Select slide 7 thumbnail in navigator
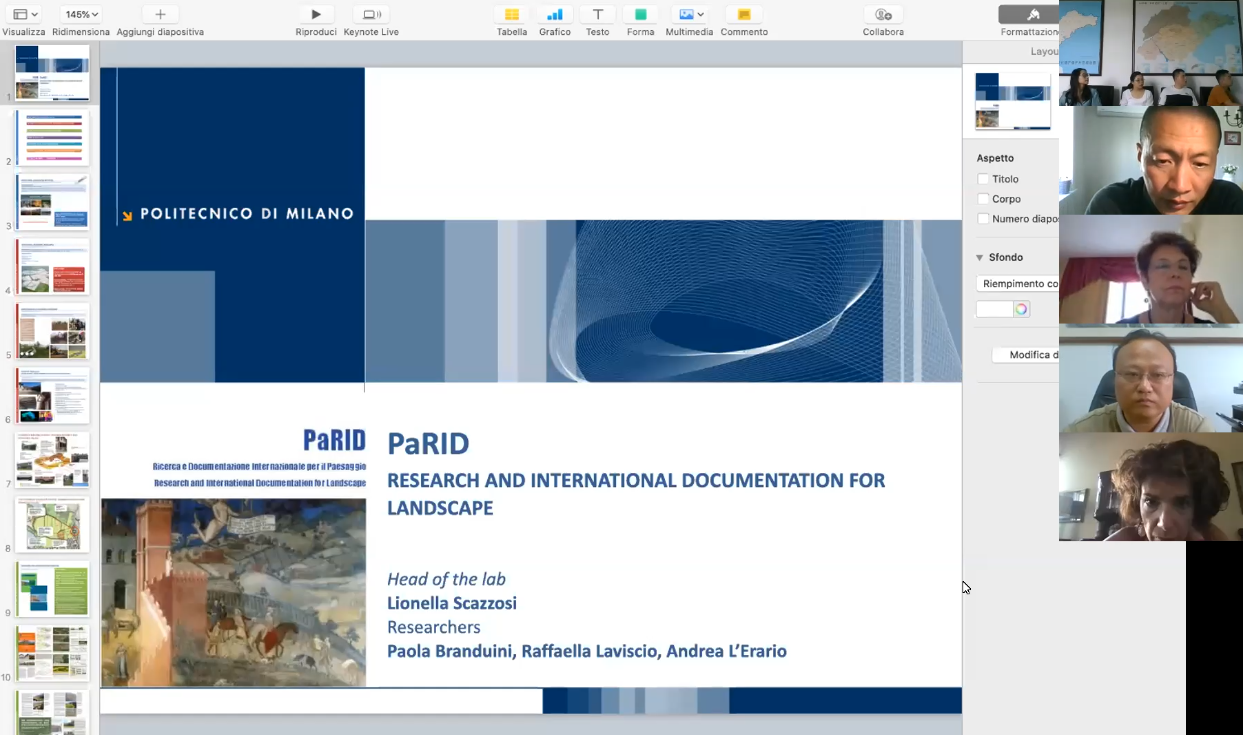The height and width of the screenshot is (735, 1243). pyautogui.click(x=52, y=459)
